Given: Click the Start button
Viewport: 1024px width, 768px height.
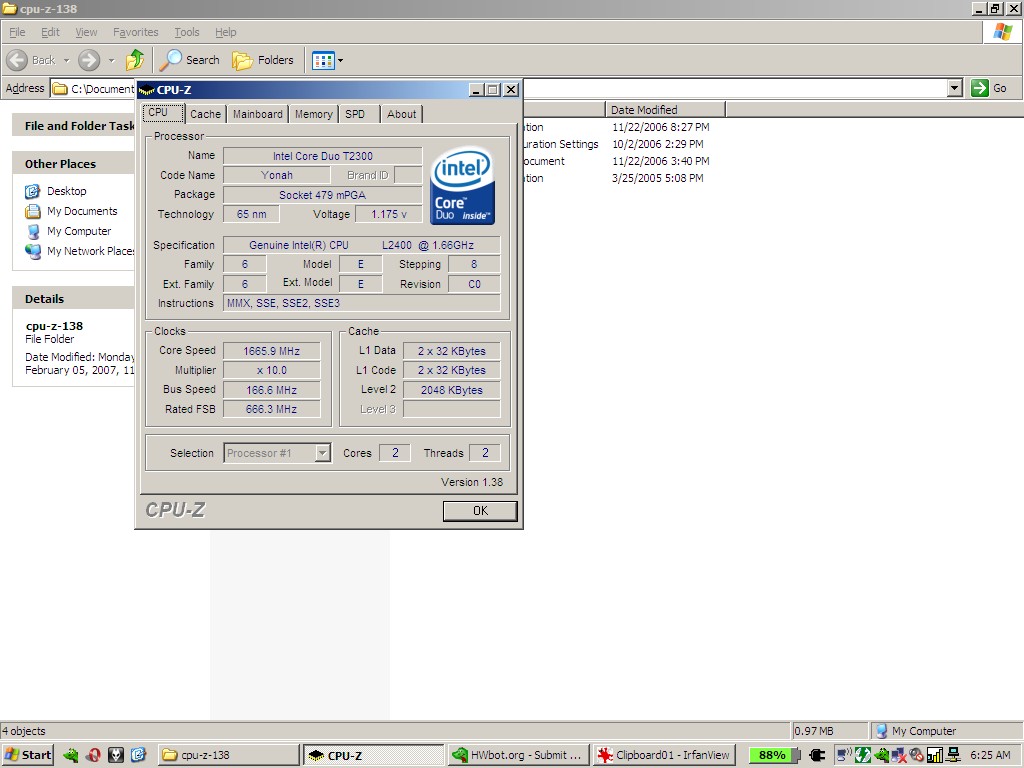Looking at the screenshot, I should tap(27, 755).
